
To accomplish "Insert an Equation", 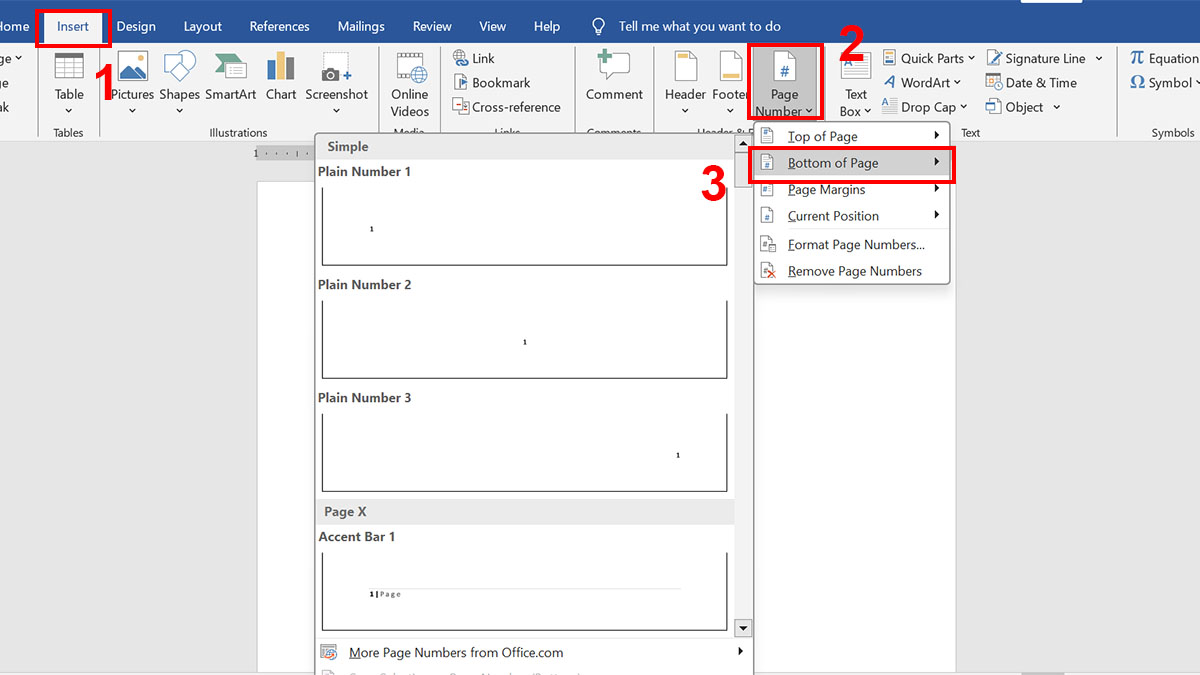I will 1168,57.
